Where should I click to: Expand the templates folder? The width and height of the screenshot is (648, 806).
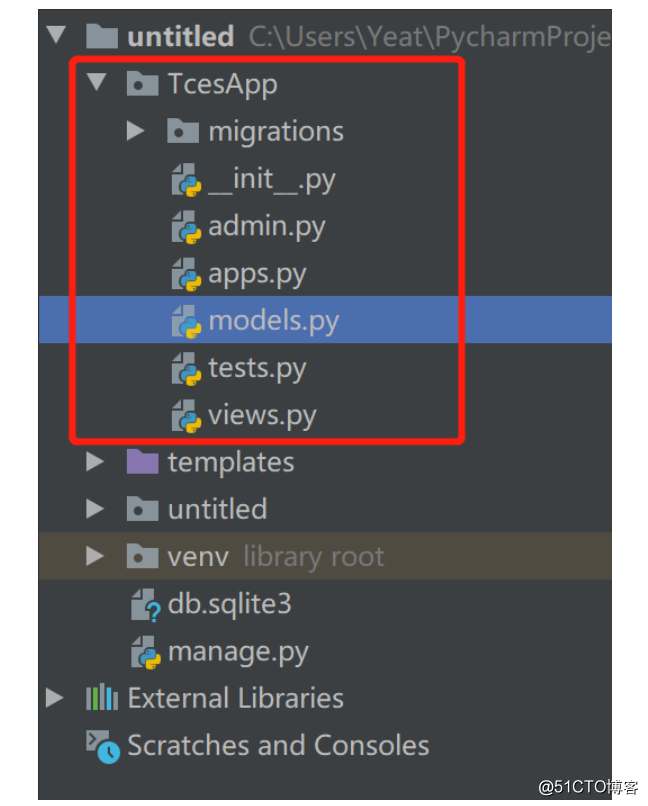point(95,461)
